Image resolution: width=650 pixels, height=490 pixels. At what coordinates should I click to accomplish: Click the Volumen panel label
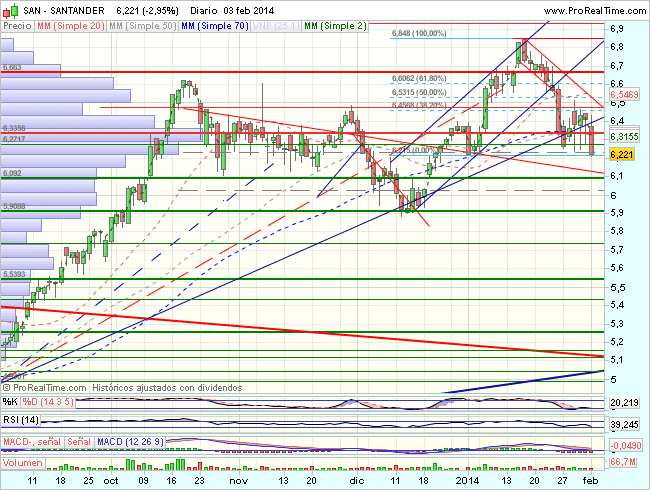[23, 463]
